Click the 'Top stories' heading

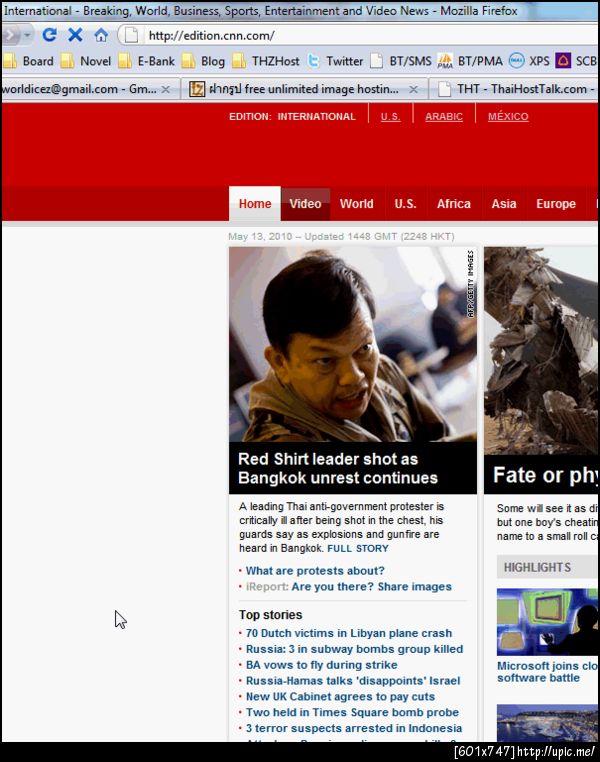point(271,615)
